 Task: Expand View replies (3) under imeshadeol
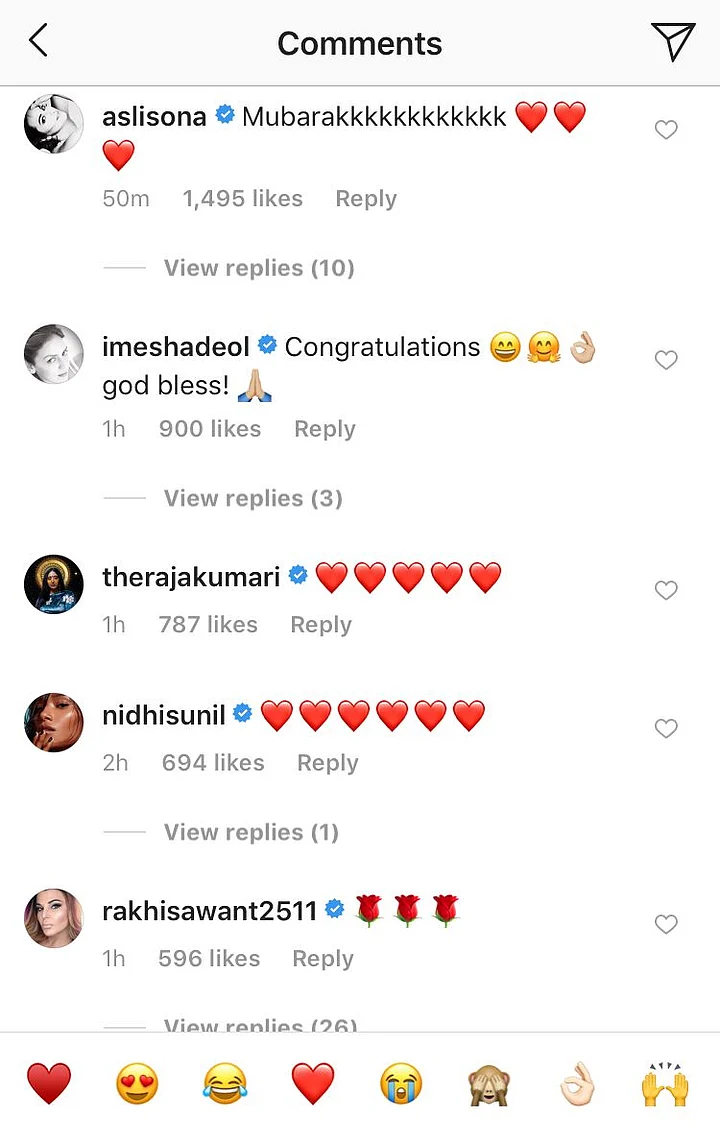click(x=253, y=498)
